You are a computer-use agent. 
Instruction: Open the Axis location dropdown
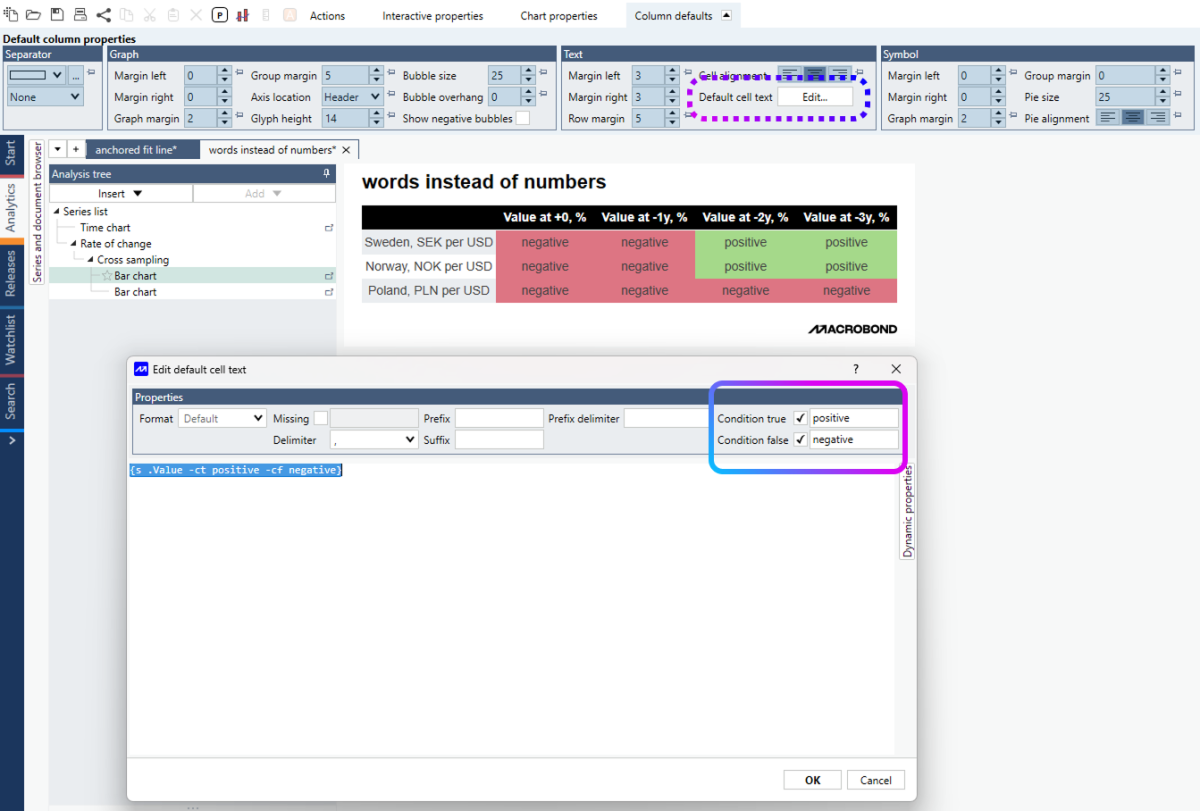(x=353, y=97)
